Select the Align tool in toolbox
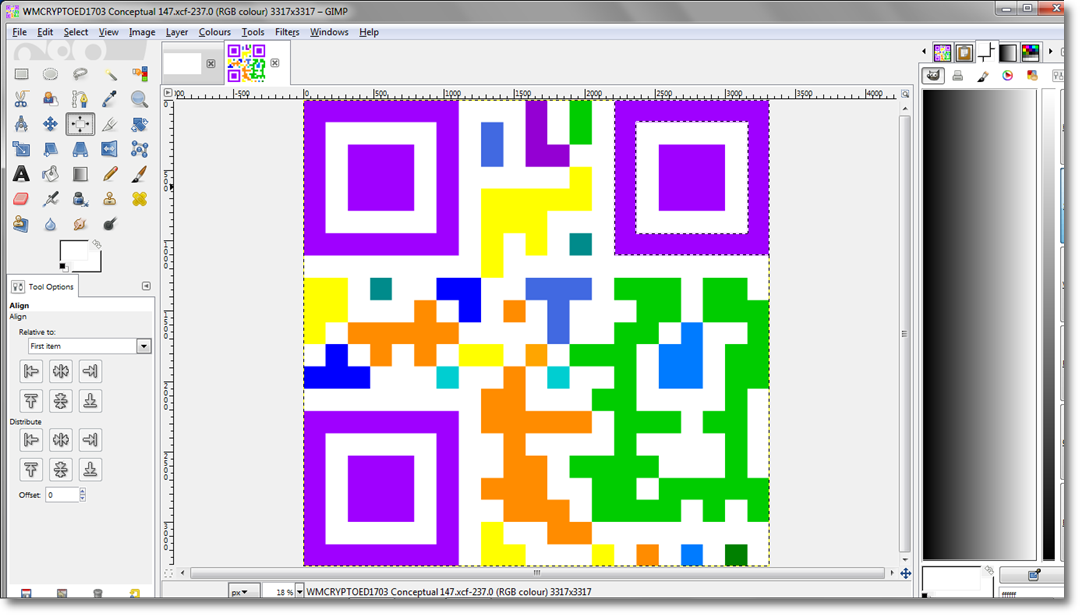The height and width of the screenshot is (615, 1080). tap(80, 124)
